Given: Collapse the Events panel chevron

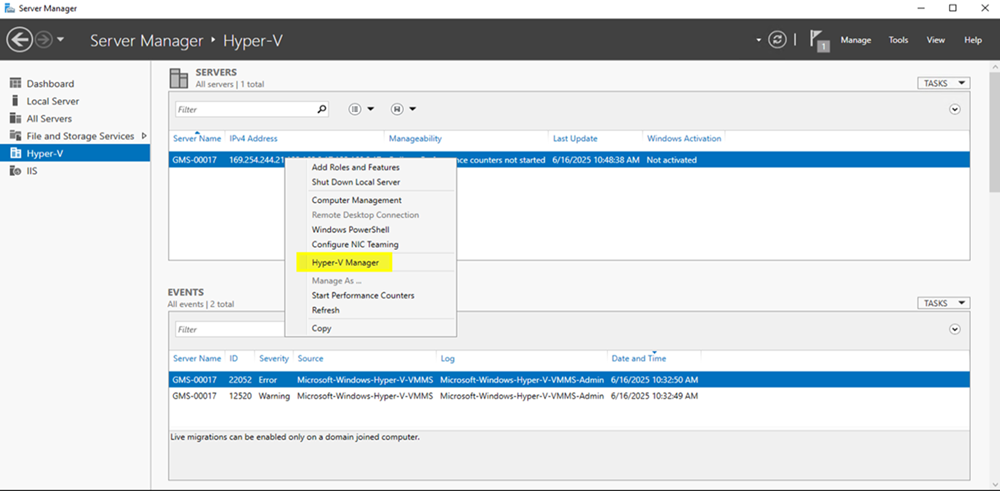Looking at the screenshot, I should 954,329.
